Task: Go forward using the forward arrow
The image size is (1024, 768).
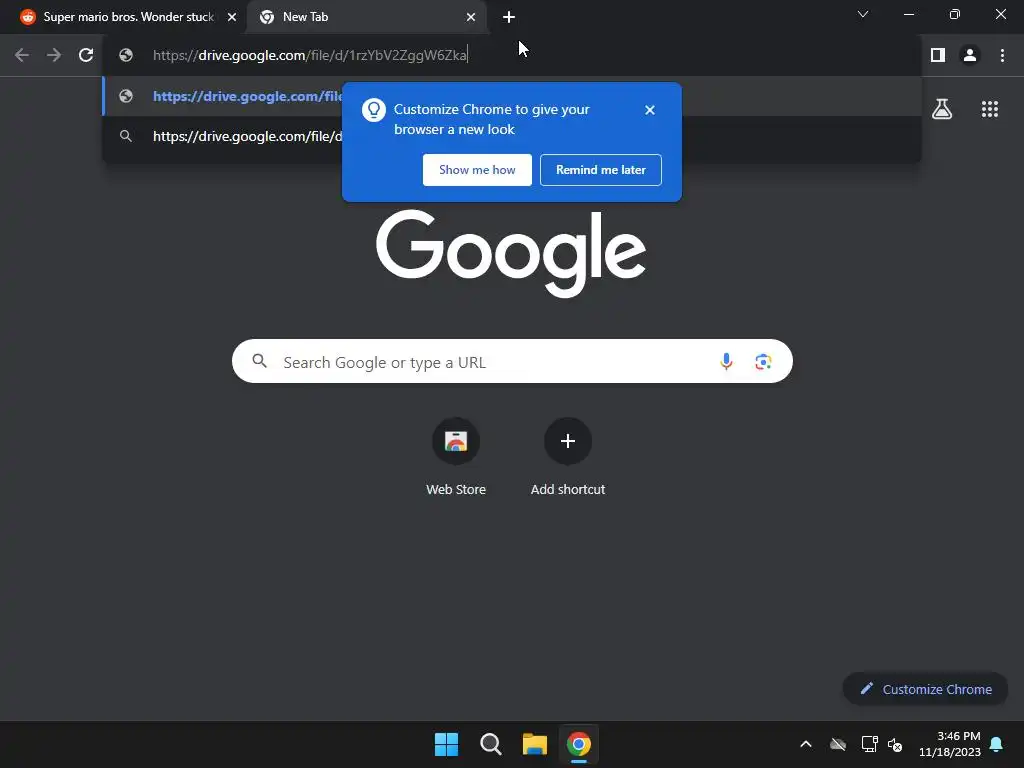Action: tap(54, 56)
